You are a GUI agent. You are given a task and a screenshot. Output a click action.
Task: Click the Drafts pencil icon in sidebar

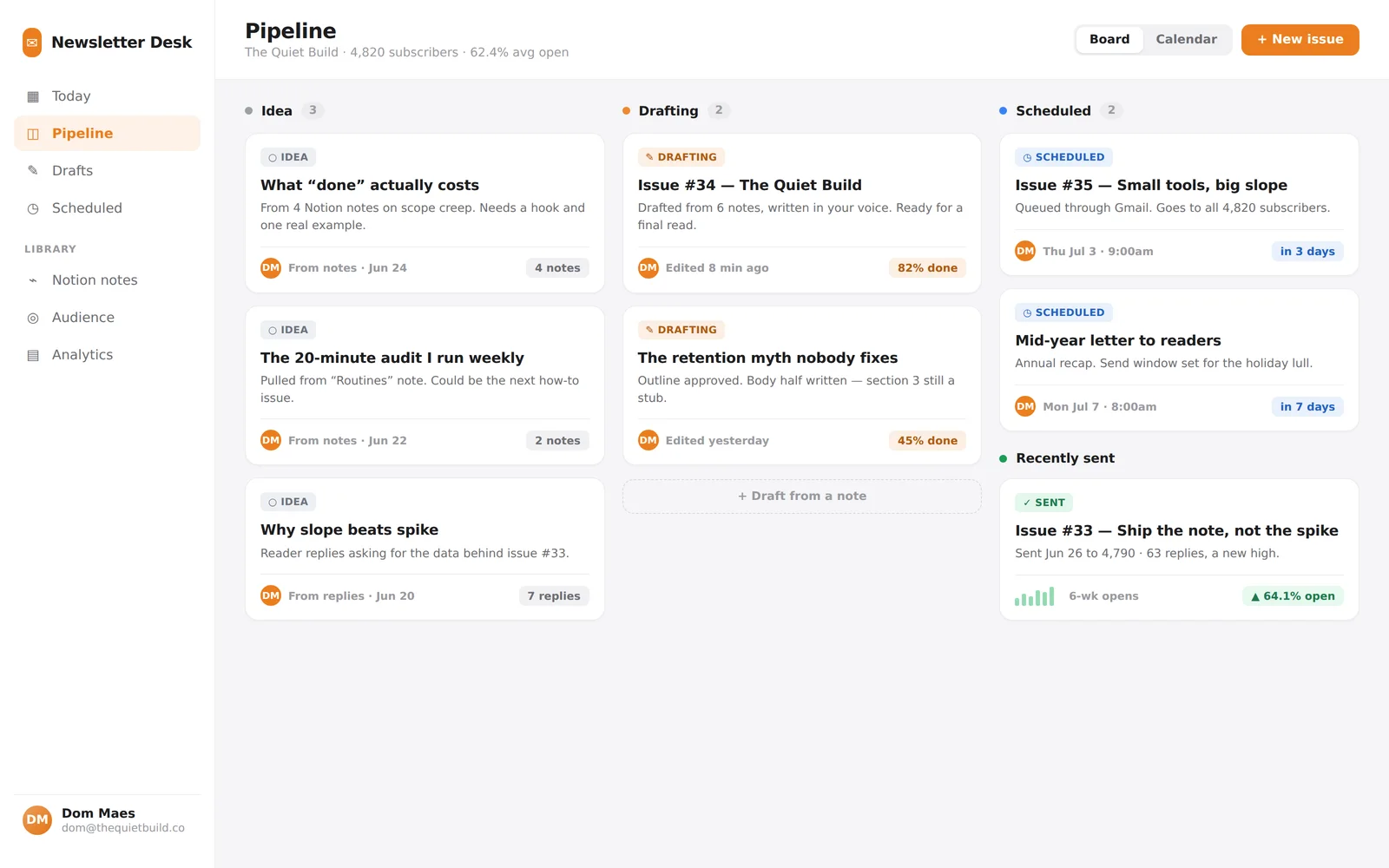click(x=33, y=171)
